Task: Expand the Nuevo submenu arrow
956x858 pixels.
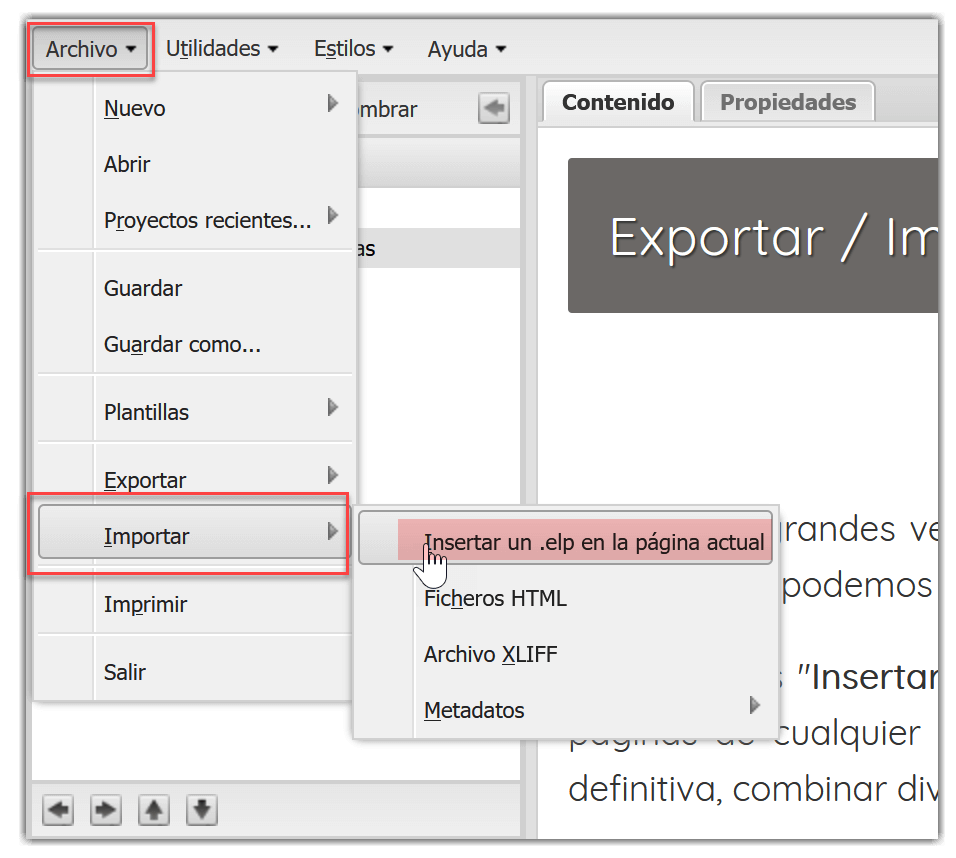Action: (x=332, y=104)
